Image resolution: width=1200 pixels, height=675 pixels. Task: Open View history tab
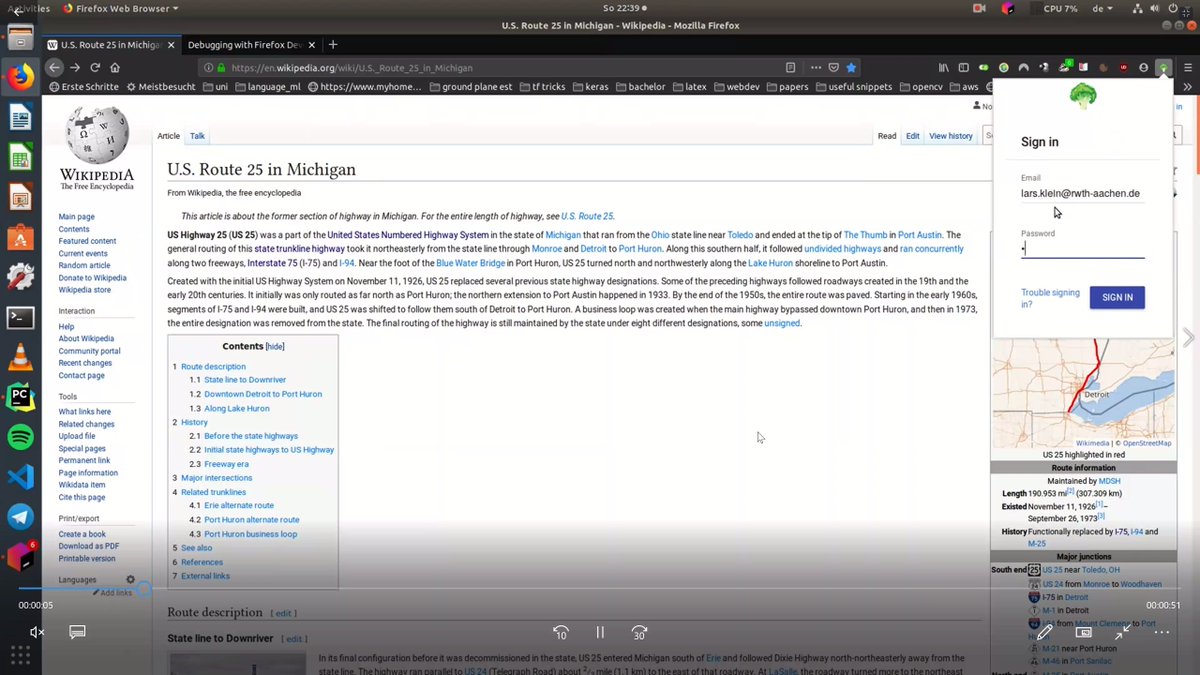(x=951, y=136)
